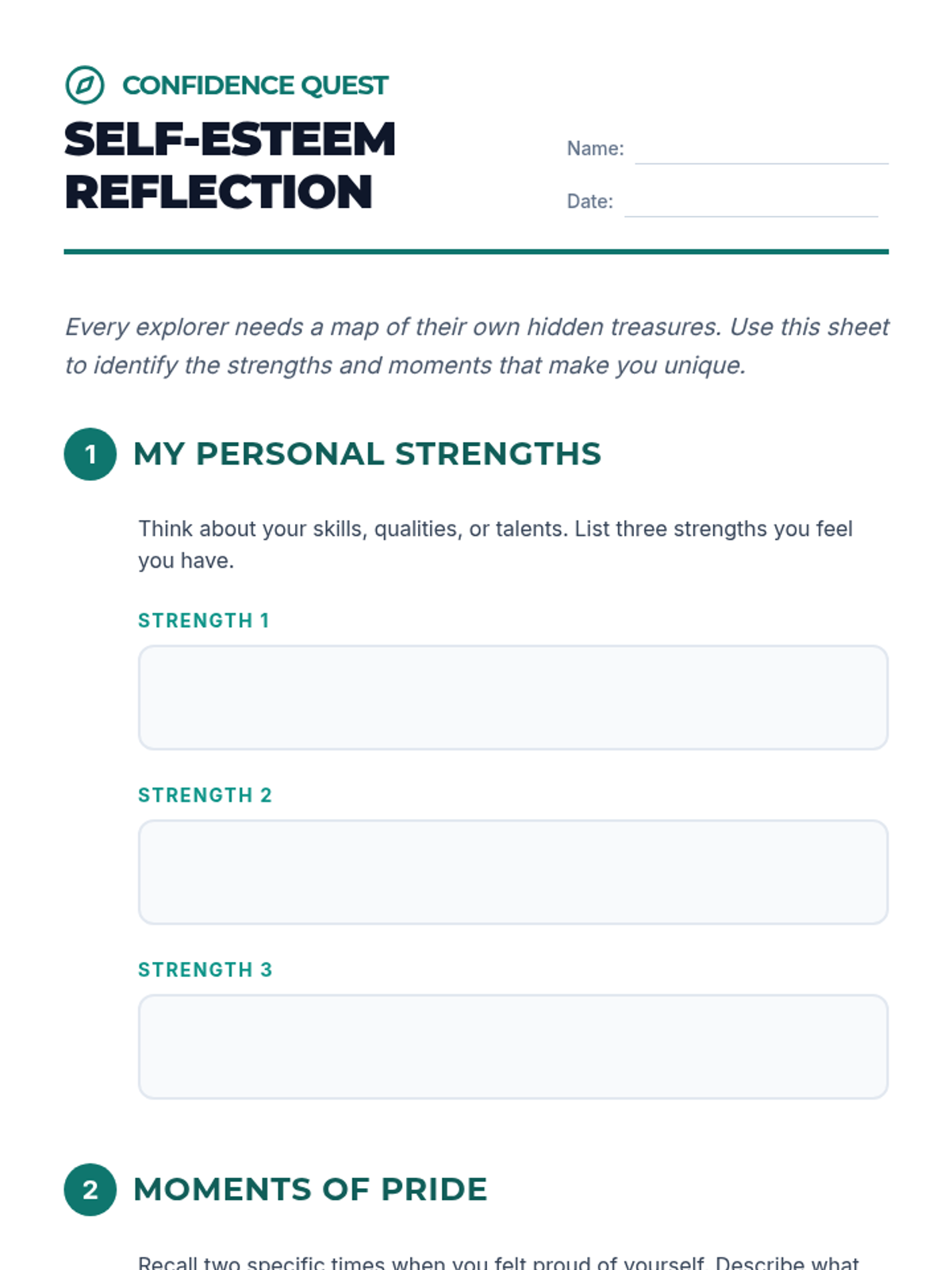Click the Date: label
952x1270 pixels.
[590, 202]
